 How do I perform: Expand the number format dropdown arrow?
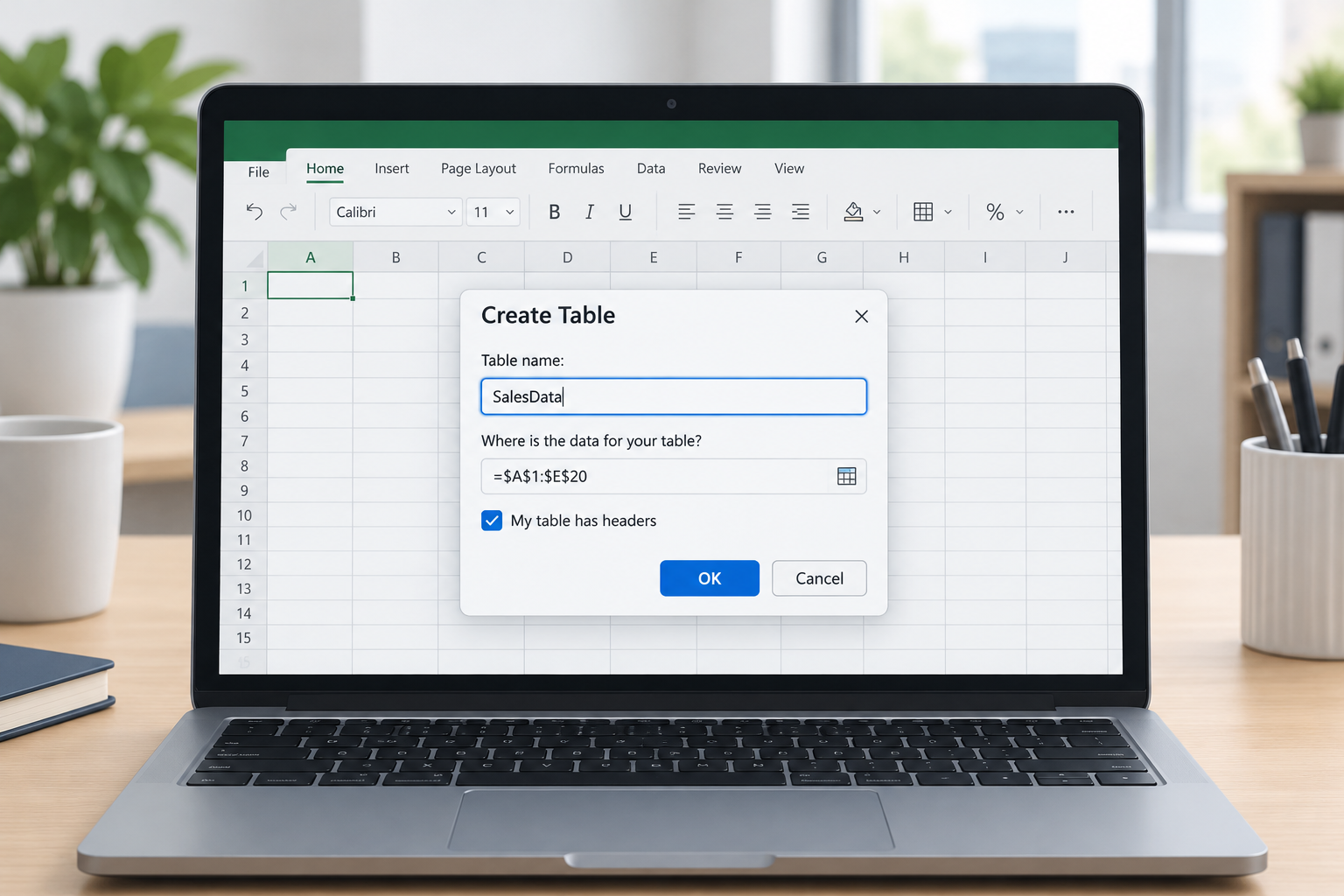coord(1019,212)
